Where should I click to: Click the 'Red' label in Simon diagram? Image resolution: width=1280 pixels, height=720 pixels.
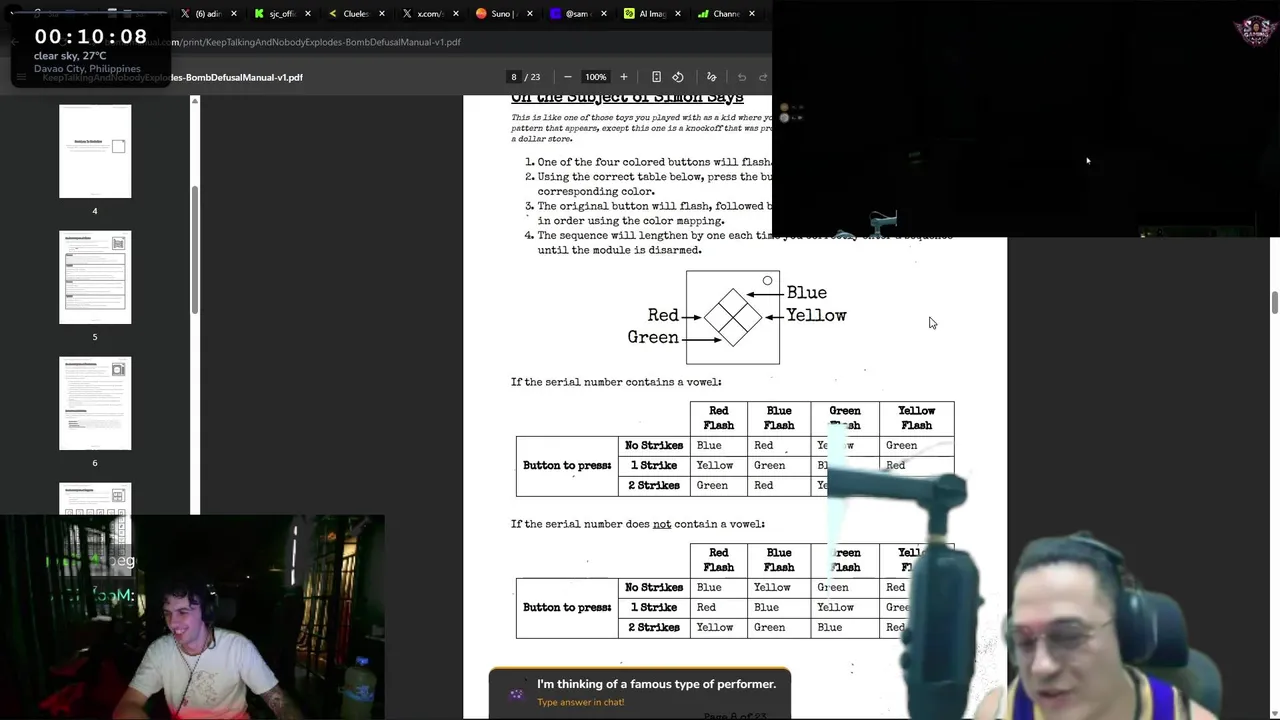663,316
